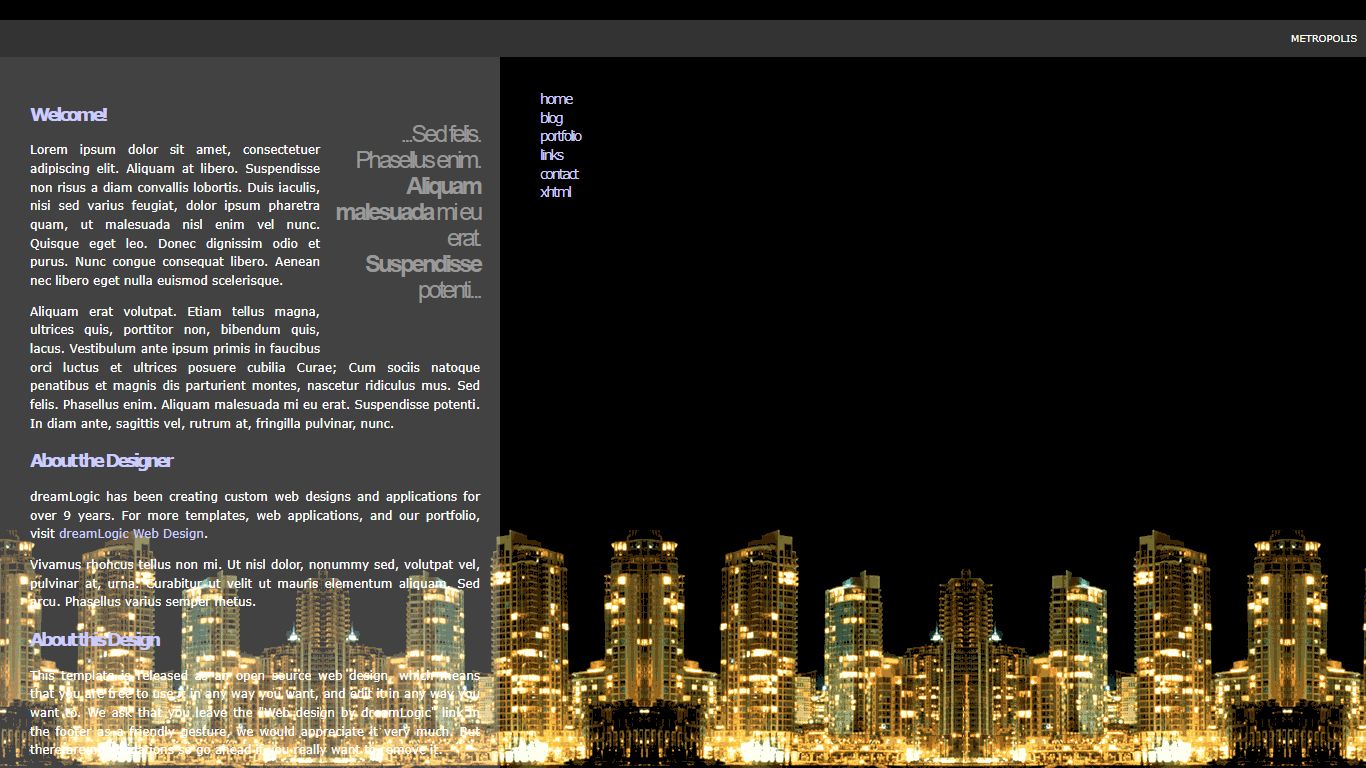Open the home navigation link
This screenshot has width=1366, height=768.
click(x=556, y=99)
